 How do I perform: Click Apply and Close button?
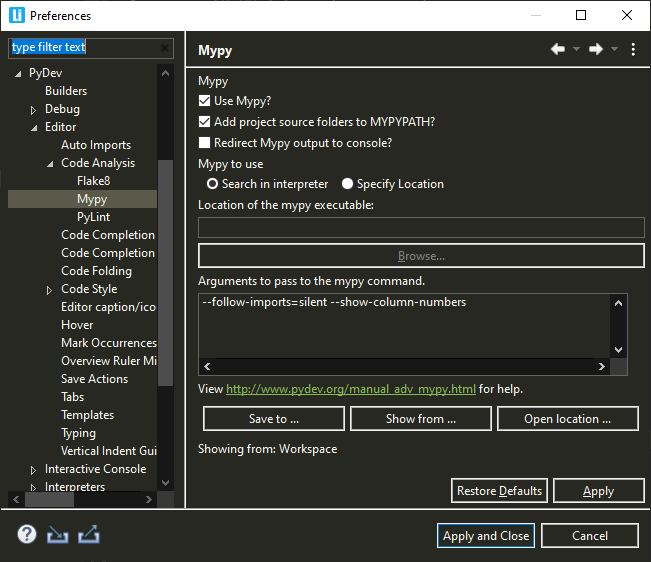486,535
